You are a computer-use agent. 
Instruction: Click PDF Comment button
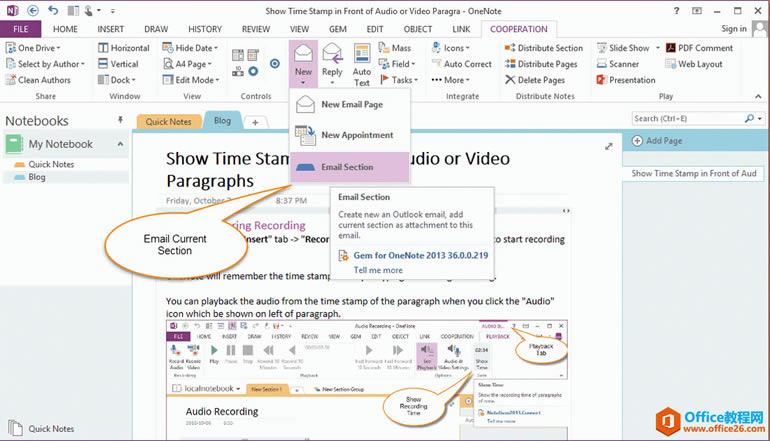pos(699,48)
